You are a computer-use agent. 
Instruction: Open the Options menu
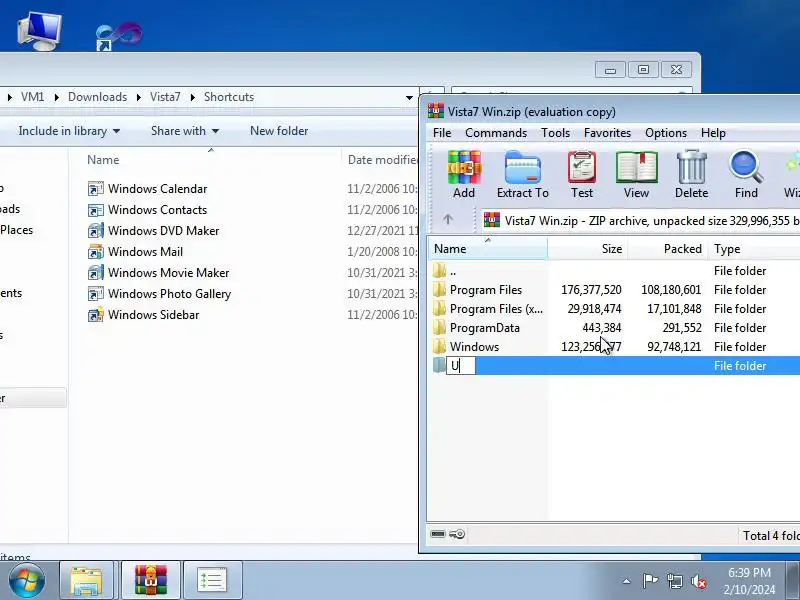coord(666,133)
